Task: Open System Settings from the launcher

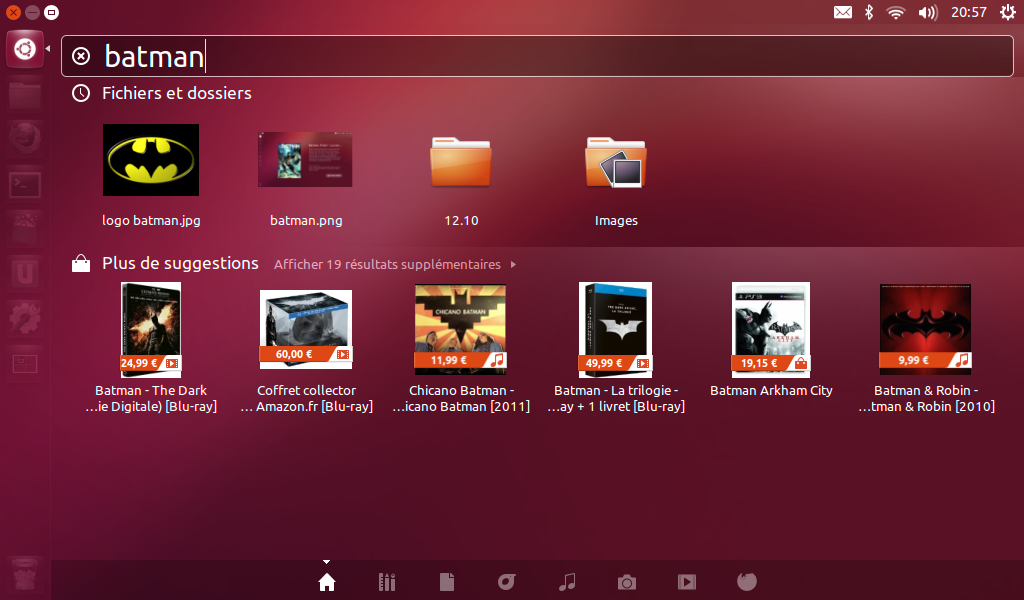Action: click(25, 319)
